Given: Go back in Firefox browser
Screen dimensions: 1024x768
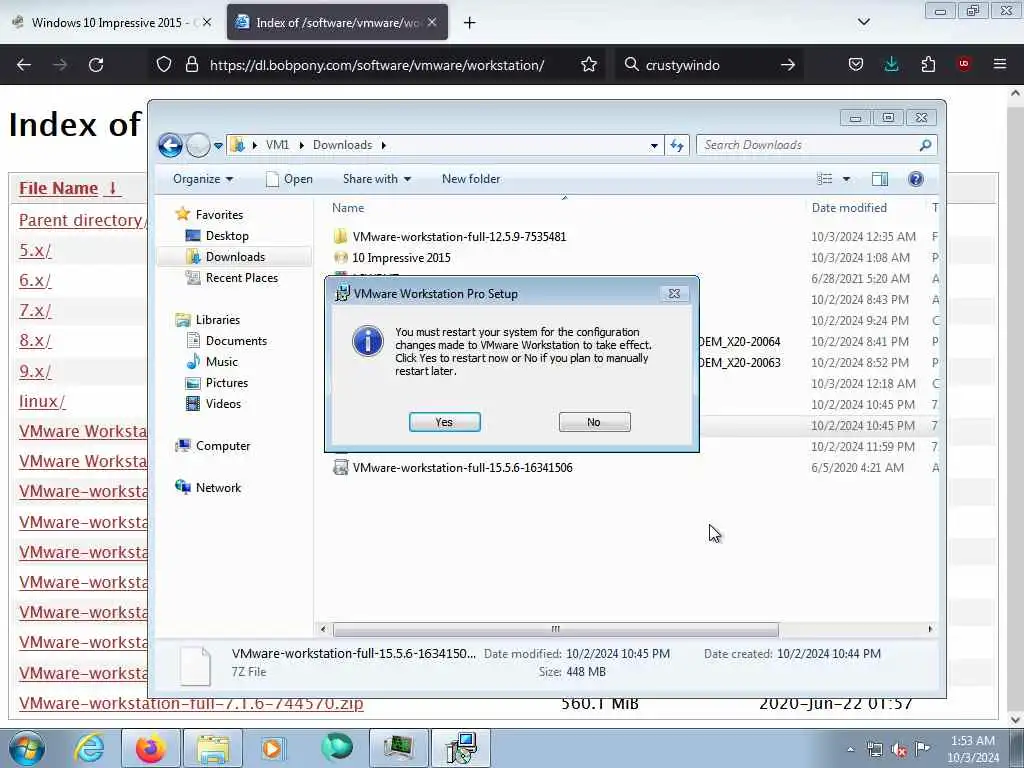Looking at the screenshot, I should click(24, 65).
